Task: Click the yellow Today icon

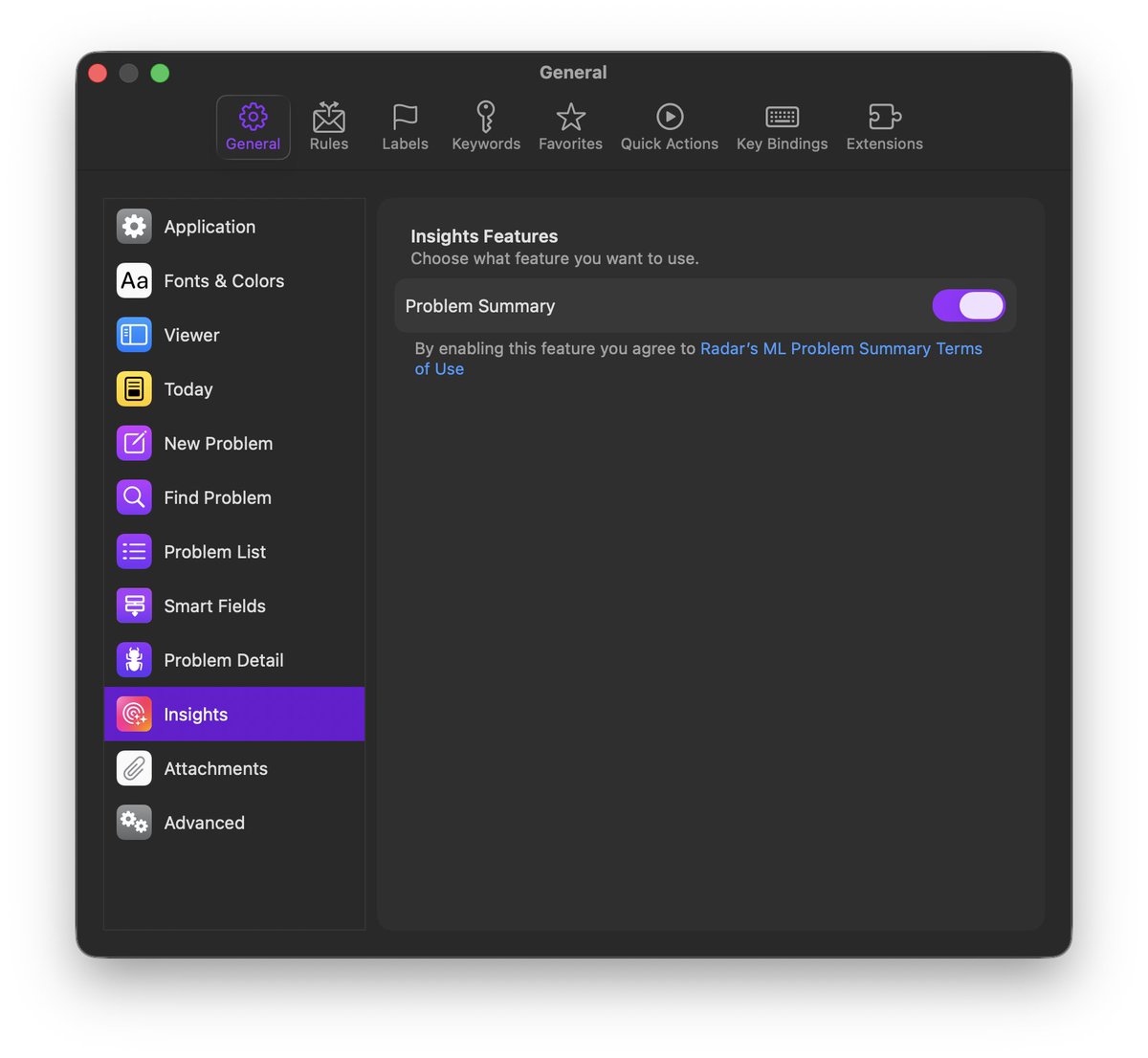Action: (x=134, y=389)
